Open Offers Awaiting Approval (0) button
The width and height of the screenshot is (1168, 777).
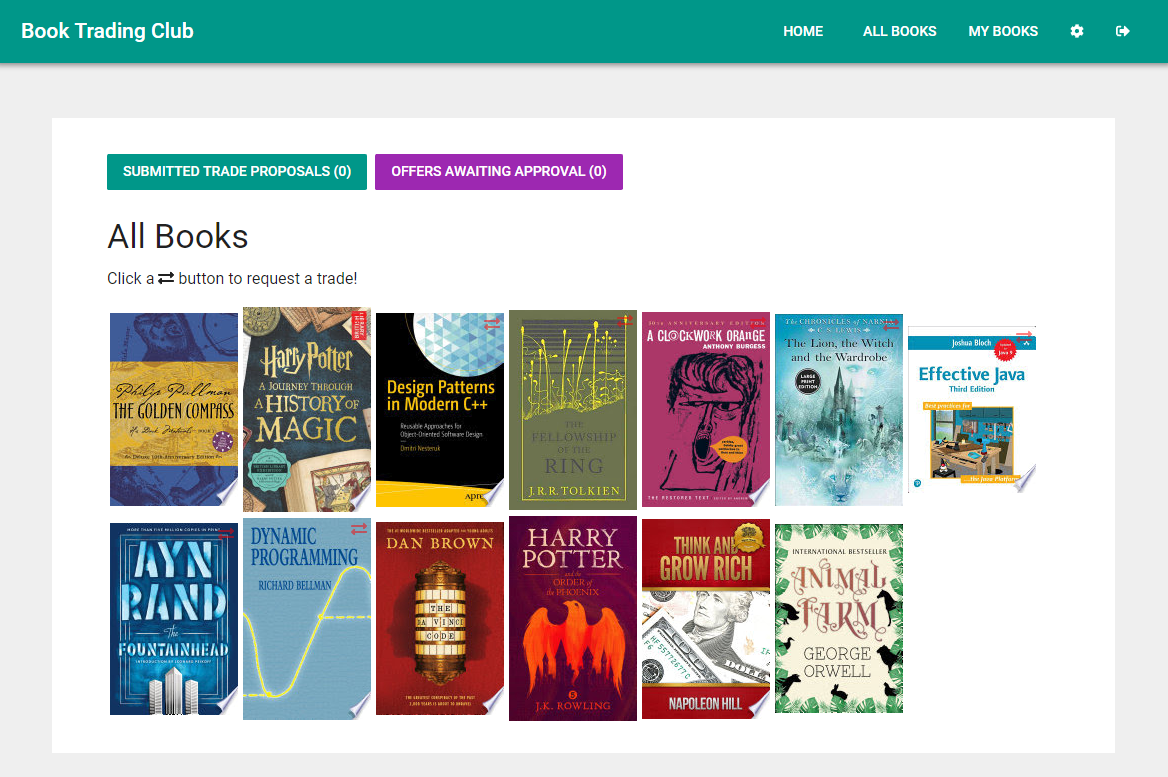pyautogui.click(x=498, y=172)
